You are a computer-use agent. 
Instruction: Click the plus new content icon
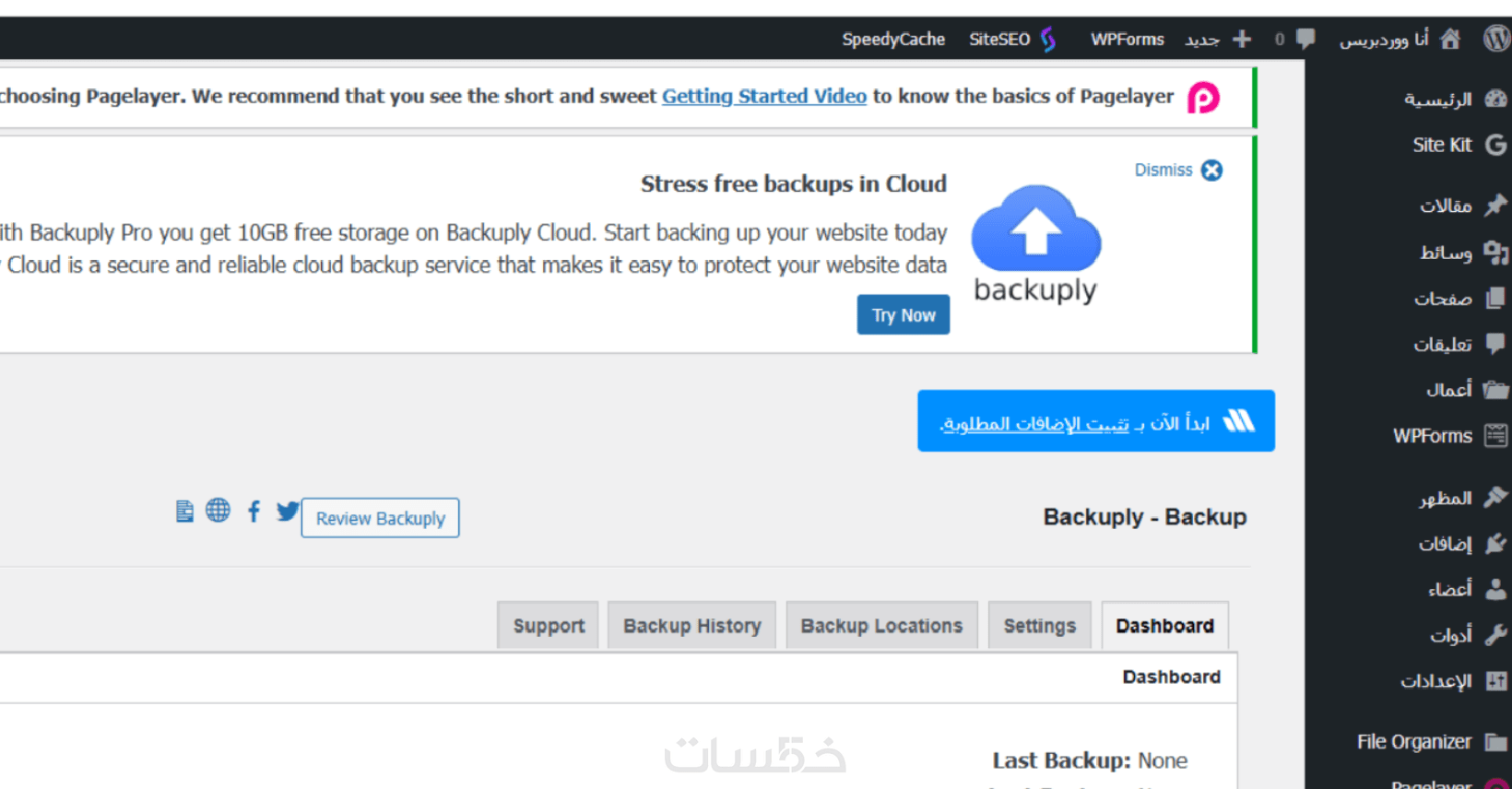pyautogui.click(x=1242, y=39)
